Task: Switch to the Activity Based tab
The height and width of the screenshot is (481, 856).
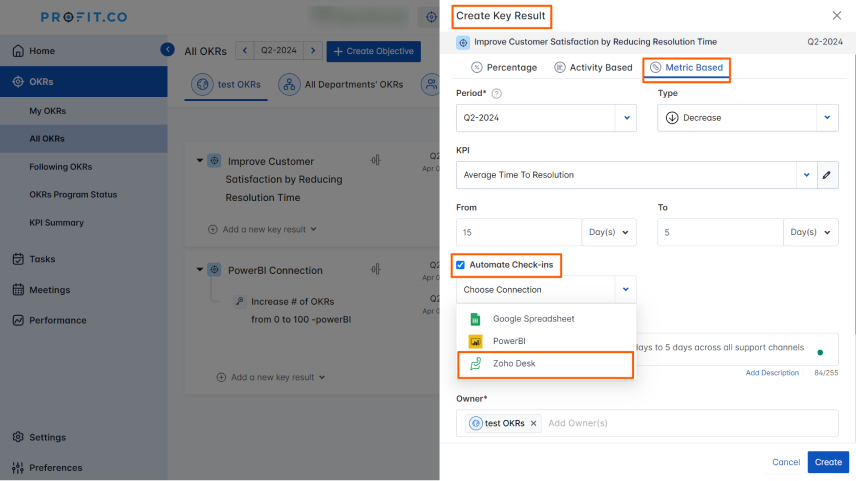Action: (593, 67)
